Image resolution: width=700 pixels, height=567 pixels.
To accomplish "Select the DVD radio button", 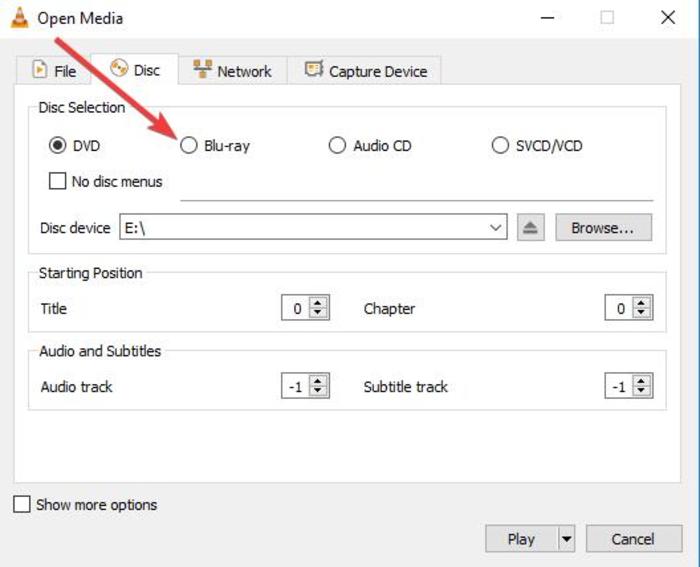I will 58,146.
